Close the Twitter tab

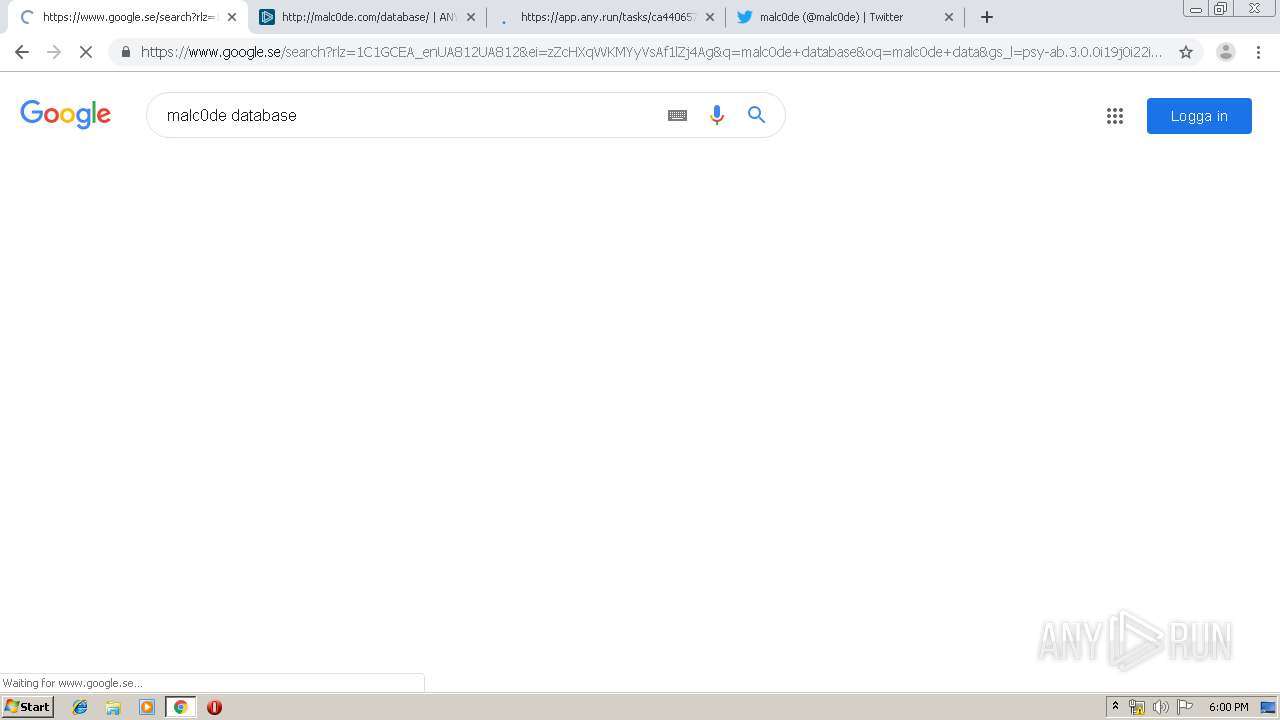(x=949, y=17)
